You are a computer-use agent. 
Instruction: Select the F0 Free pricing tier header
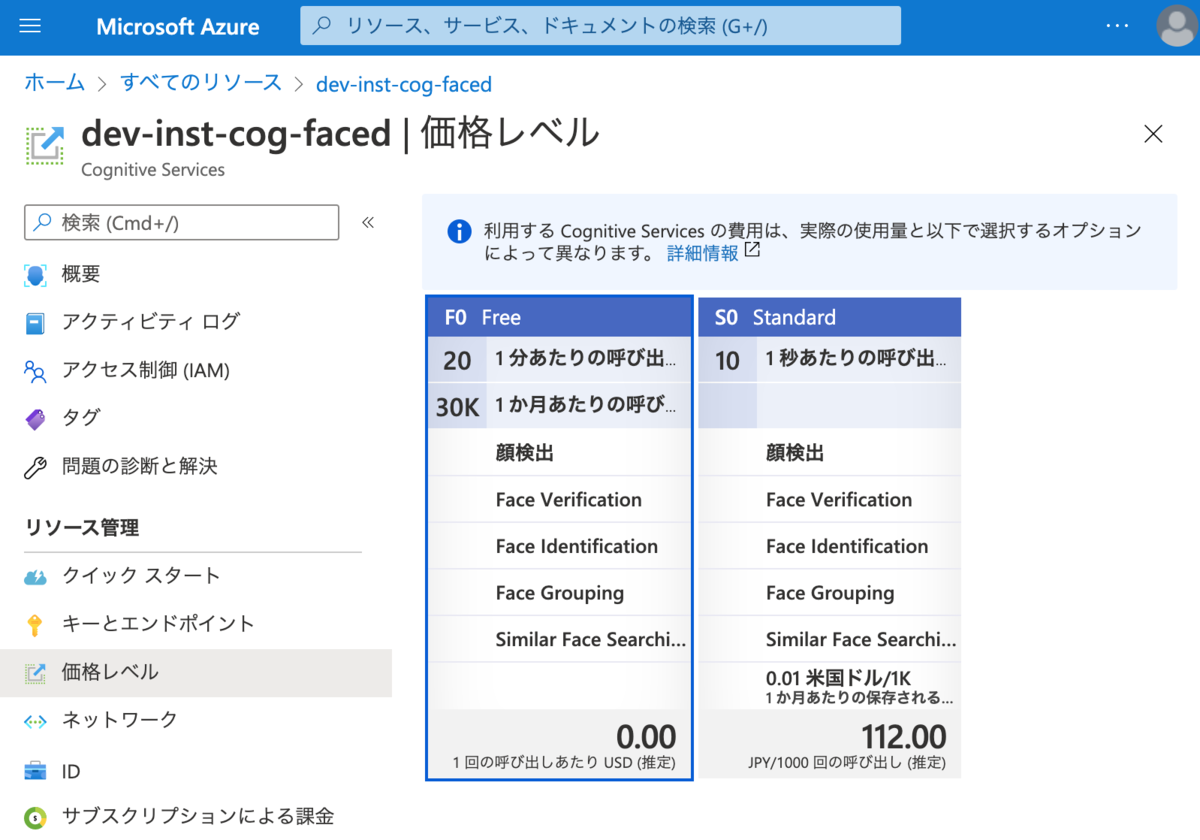(559, 317)
